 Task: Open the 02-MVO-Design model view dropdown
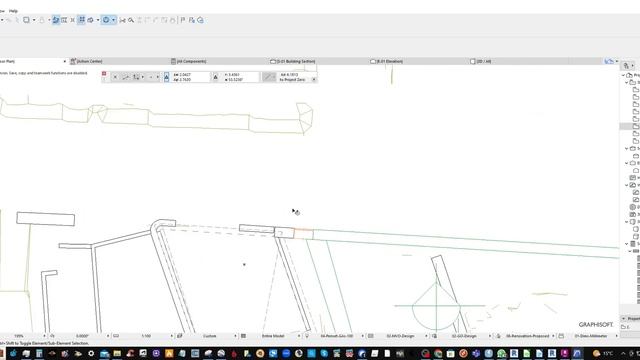[x=426, y=336]
